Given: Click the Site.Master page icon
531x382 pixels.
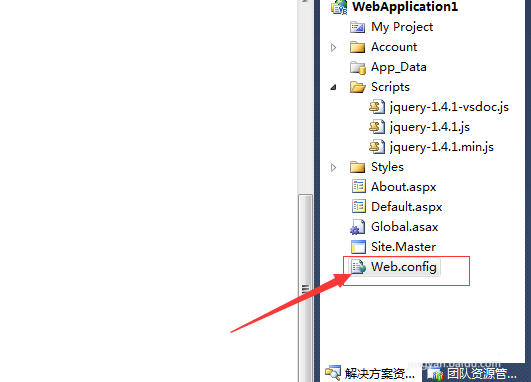Looking at the screenshot, I should 358,247.
